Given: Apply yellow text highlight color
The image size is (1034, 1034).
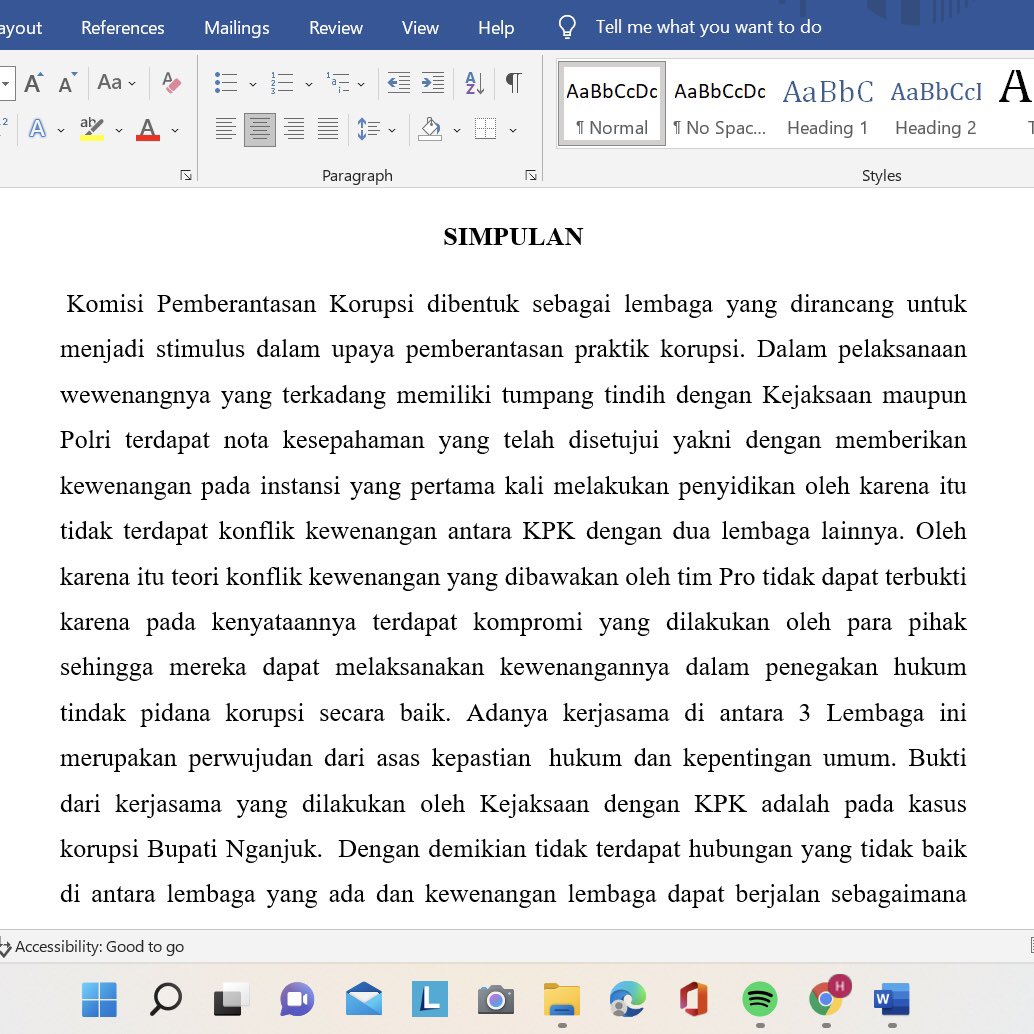Looking at the screenshot, I should (92, 129).
